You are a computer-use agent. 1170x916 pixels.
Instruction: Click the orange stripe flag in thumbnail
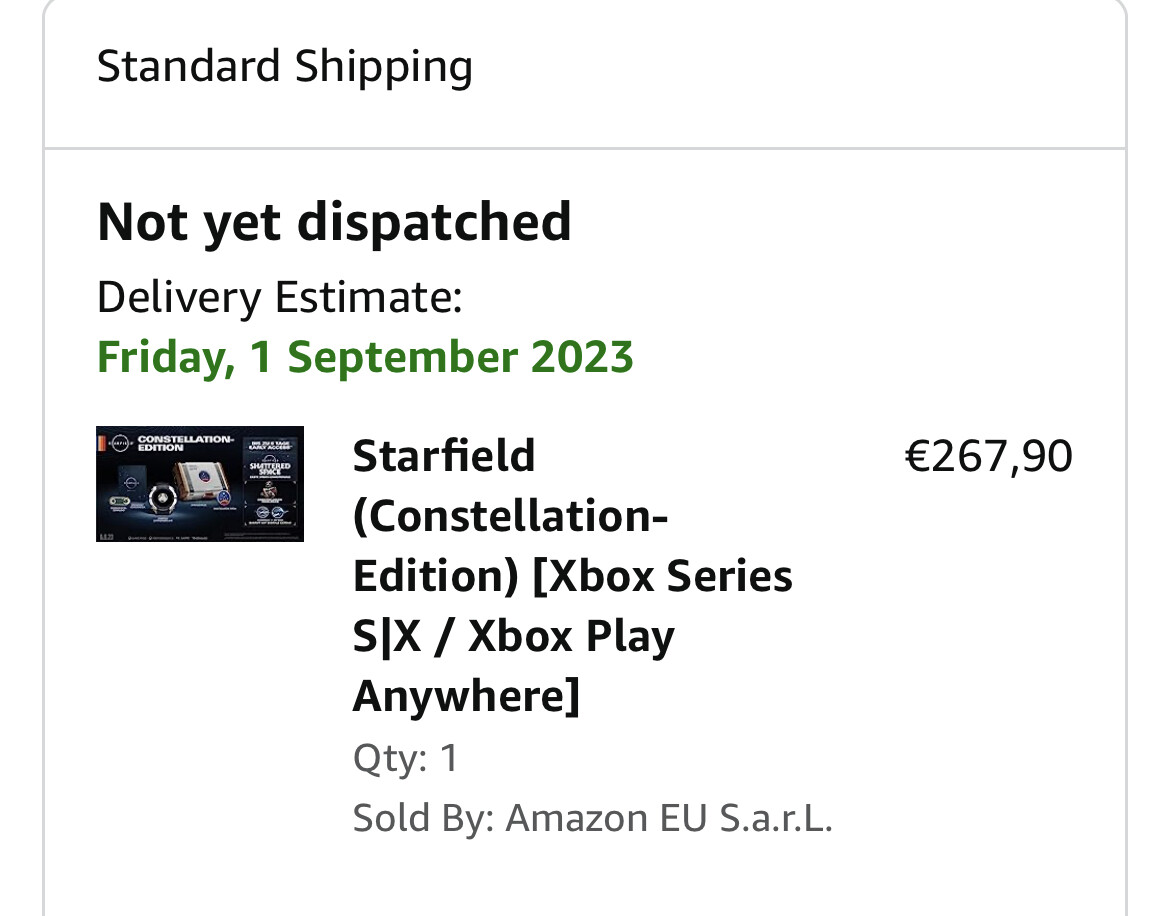pyautogui.click(x=101, y=443)
